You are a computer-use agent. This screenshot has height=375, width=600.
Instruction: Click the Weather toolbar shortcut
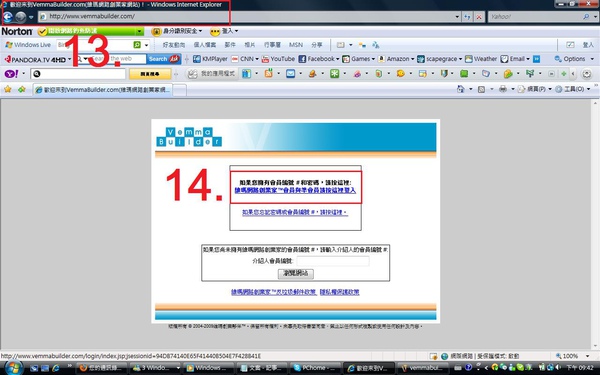coord(482,59)
